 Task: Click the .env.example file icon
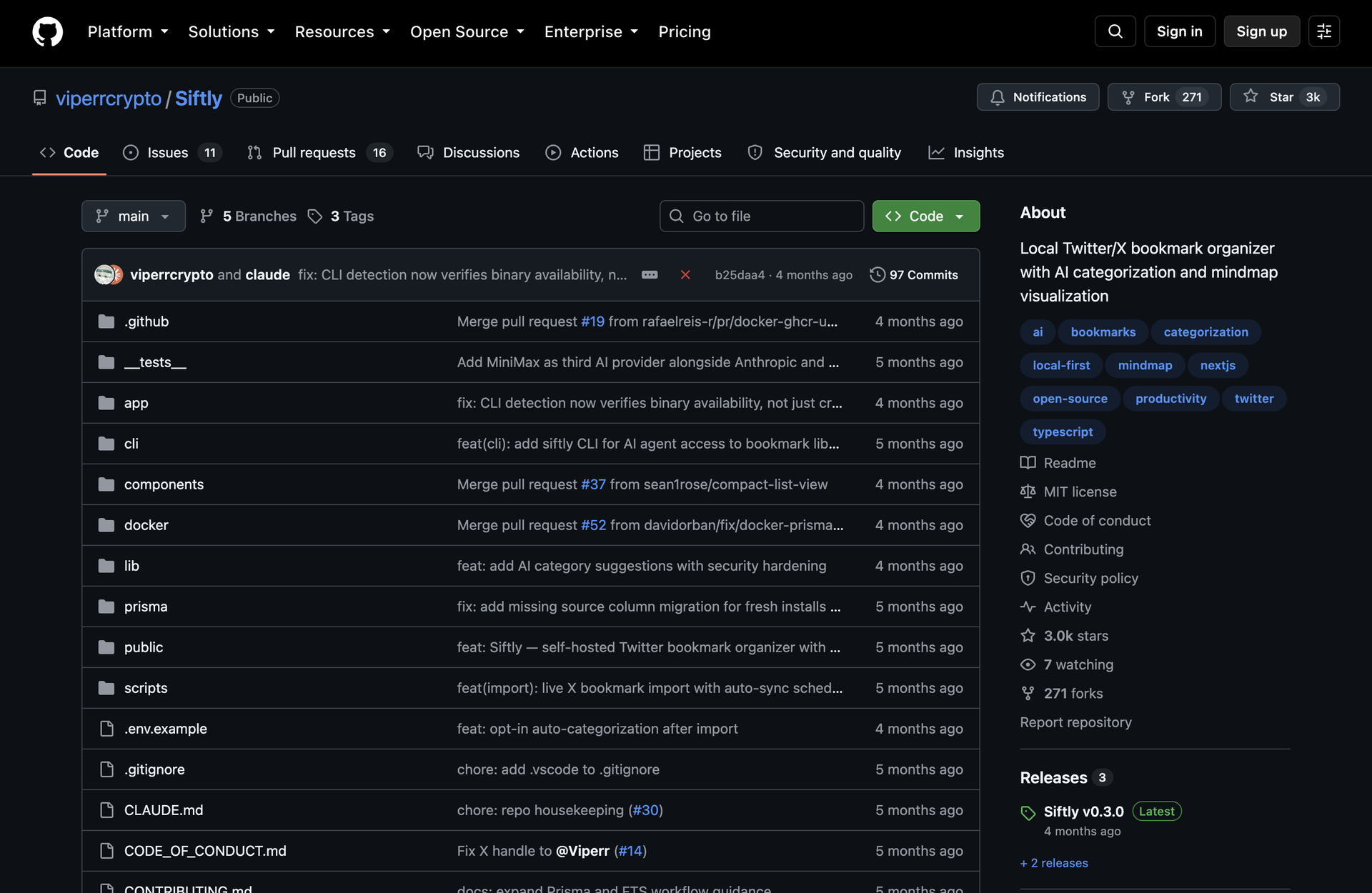click(106, 729)
